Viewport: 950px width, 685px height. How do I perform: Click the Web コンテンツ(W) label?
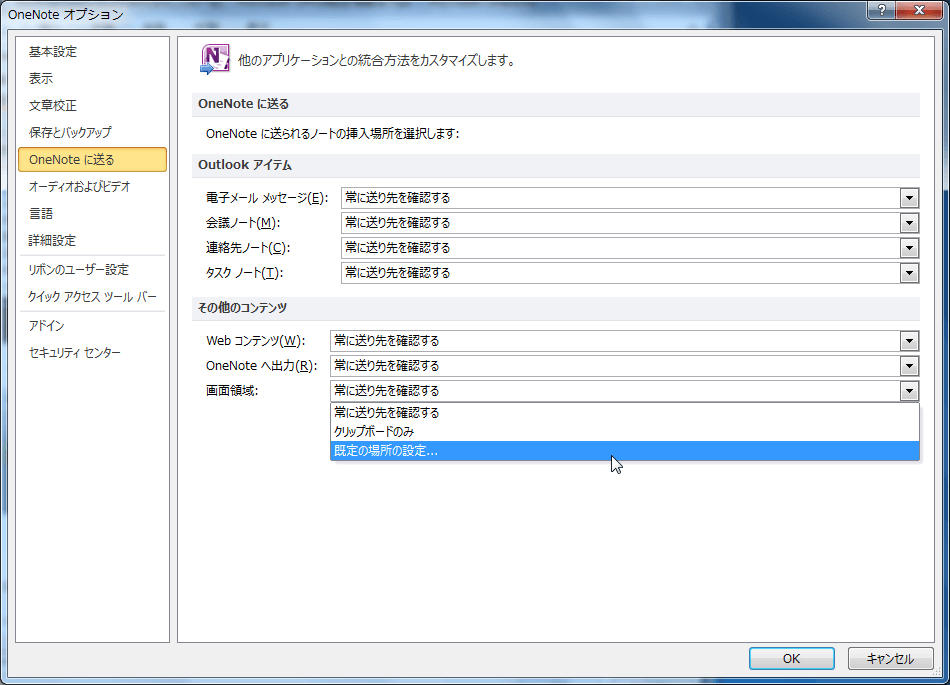[256, 341]
